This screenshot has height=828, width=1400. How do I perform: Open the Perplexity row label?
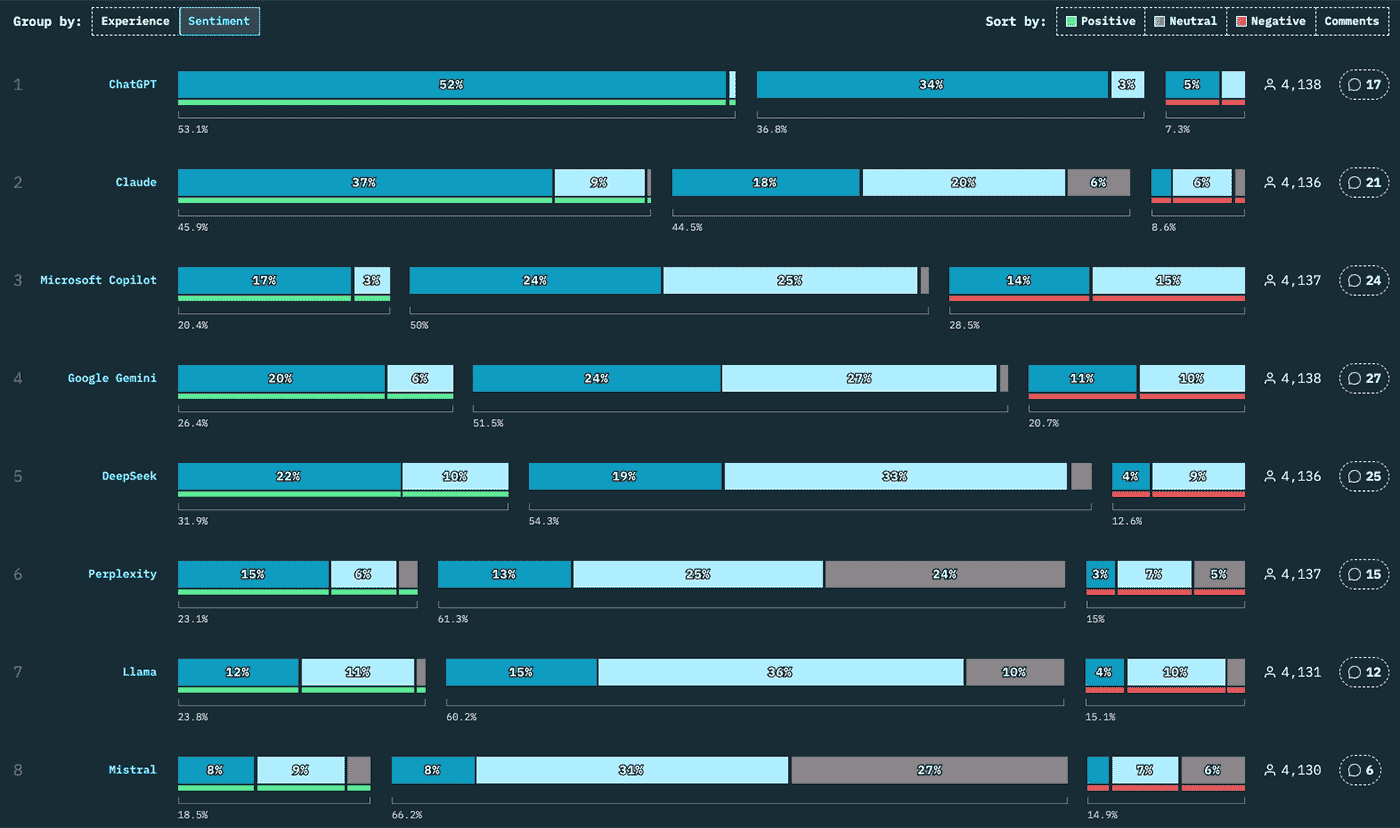click(122, 574)
